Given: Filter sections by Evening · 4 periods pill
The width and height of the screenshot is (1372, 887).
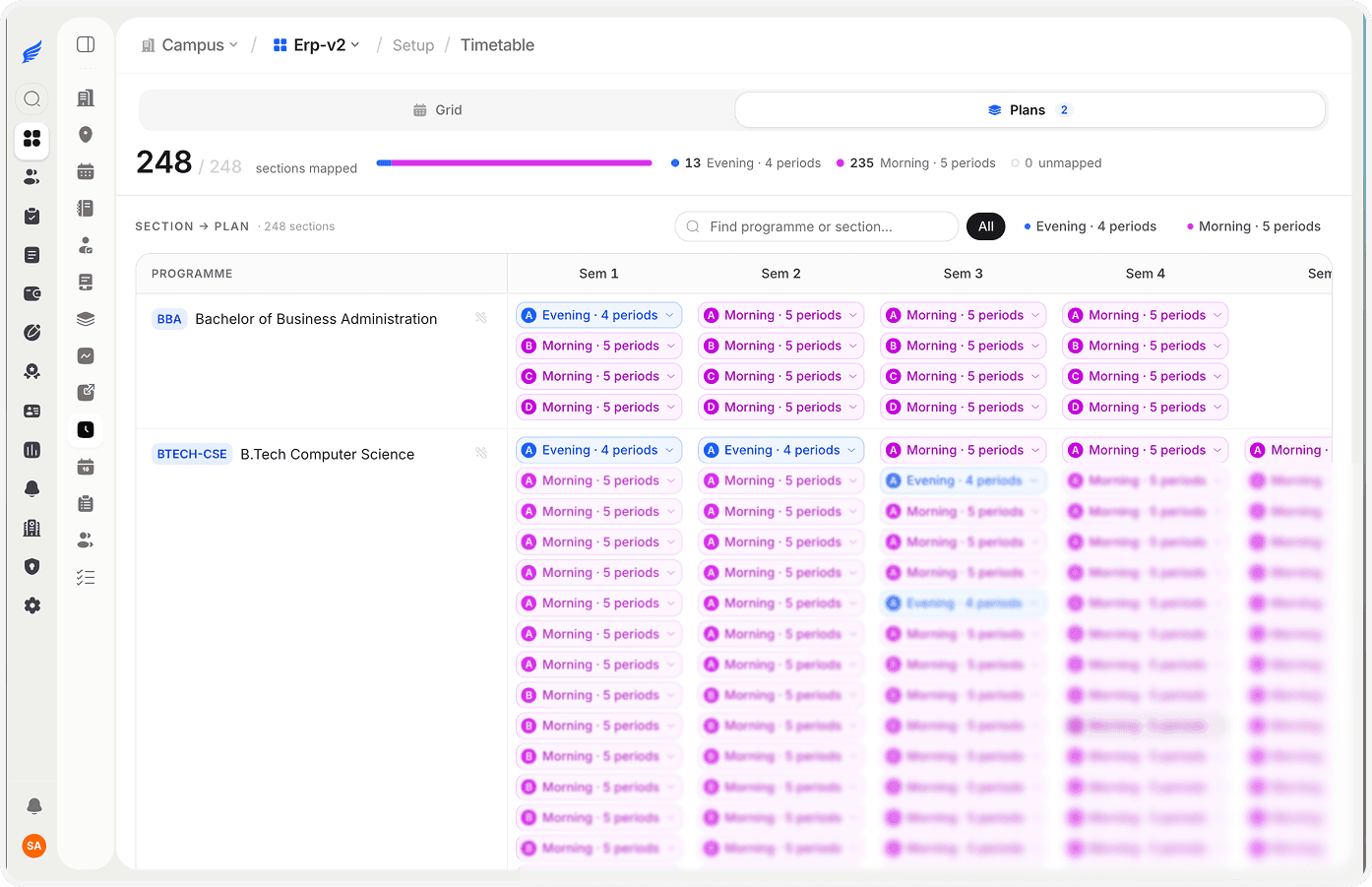Looking at the screenshot, I should pyautogui.click(x=1091, y=226).
